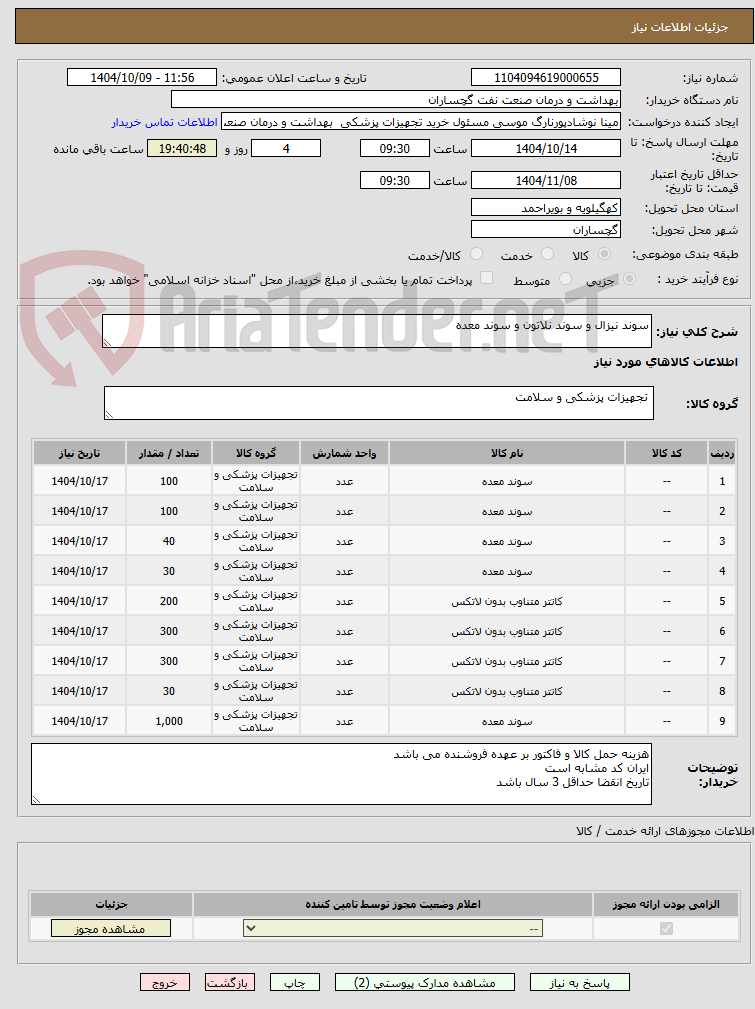Click the نام کالا column header
755x1009 pixels.
(x=507, y=453)
